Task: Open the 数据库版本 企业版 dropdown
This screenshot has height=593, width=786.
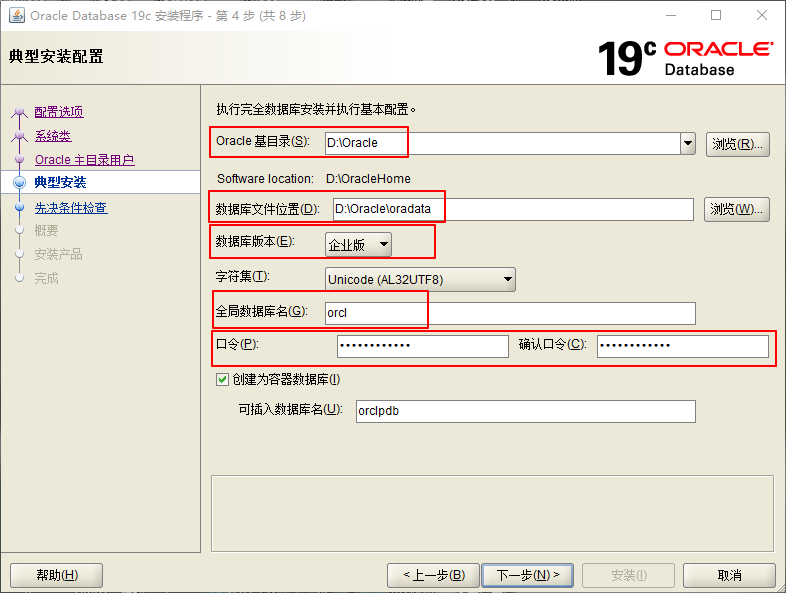Action: click(358, 245)
